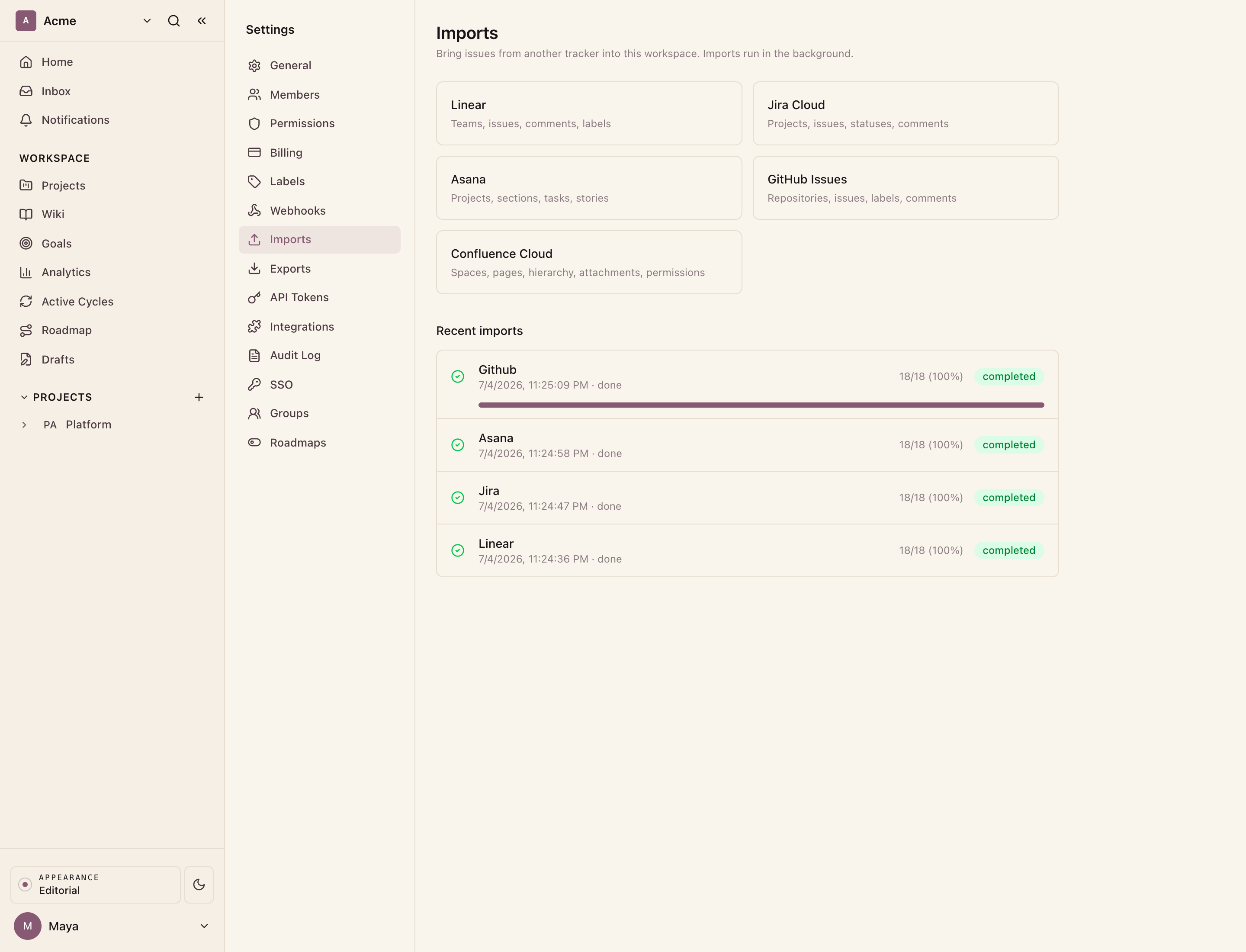Click 18/18 (100%) on Jira row
The image size is (1246, 952).
931,498
